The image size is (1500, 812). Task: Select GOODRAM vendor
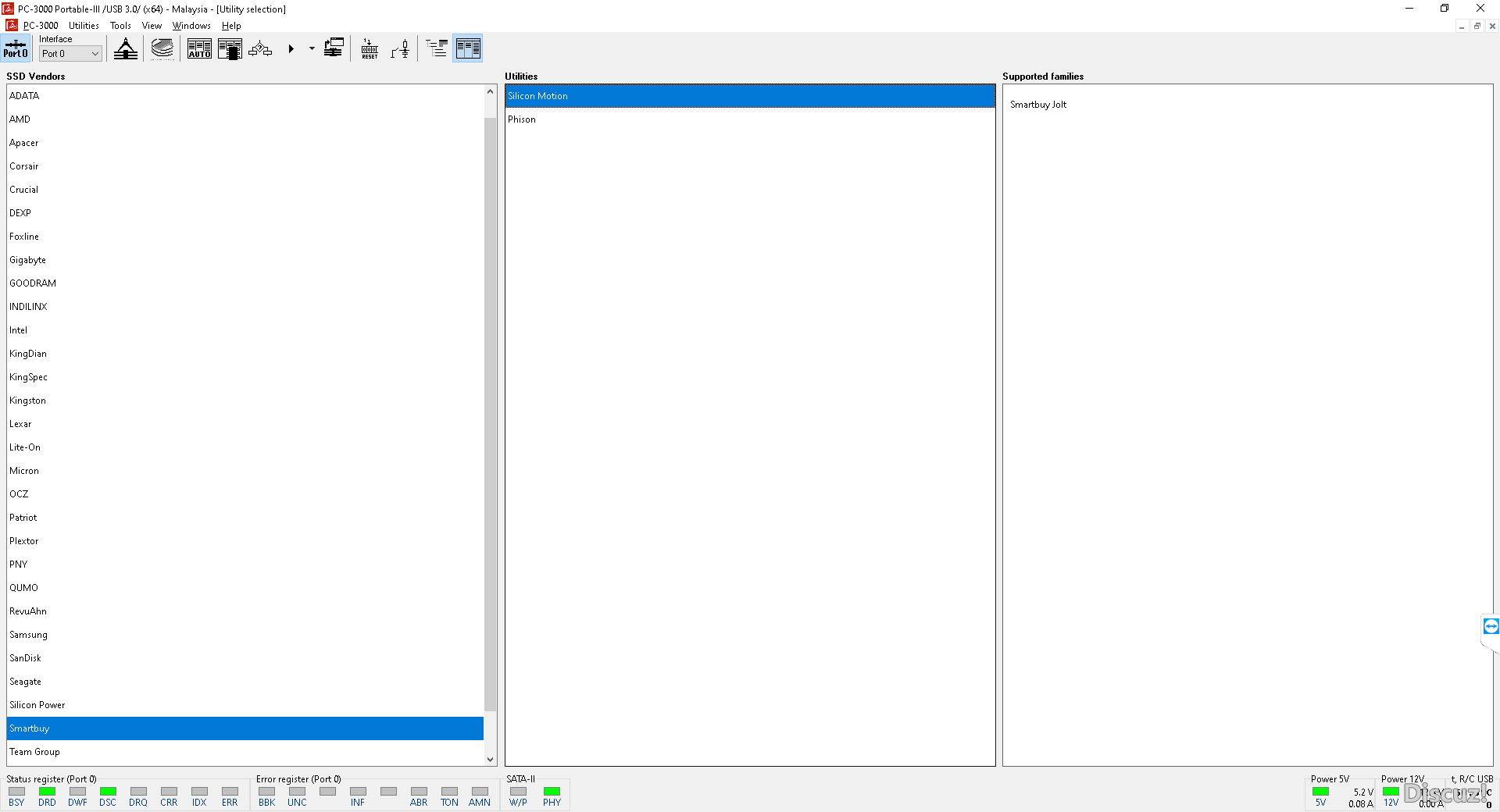(245, 283)
